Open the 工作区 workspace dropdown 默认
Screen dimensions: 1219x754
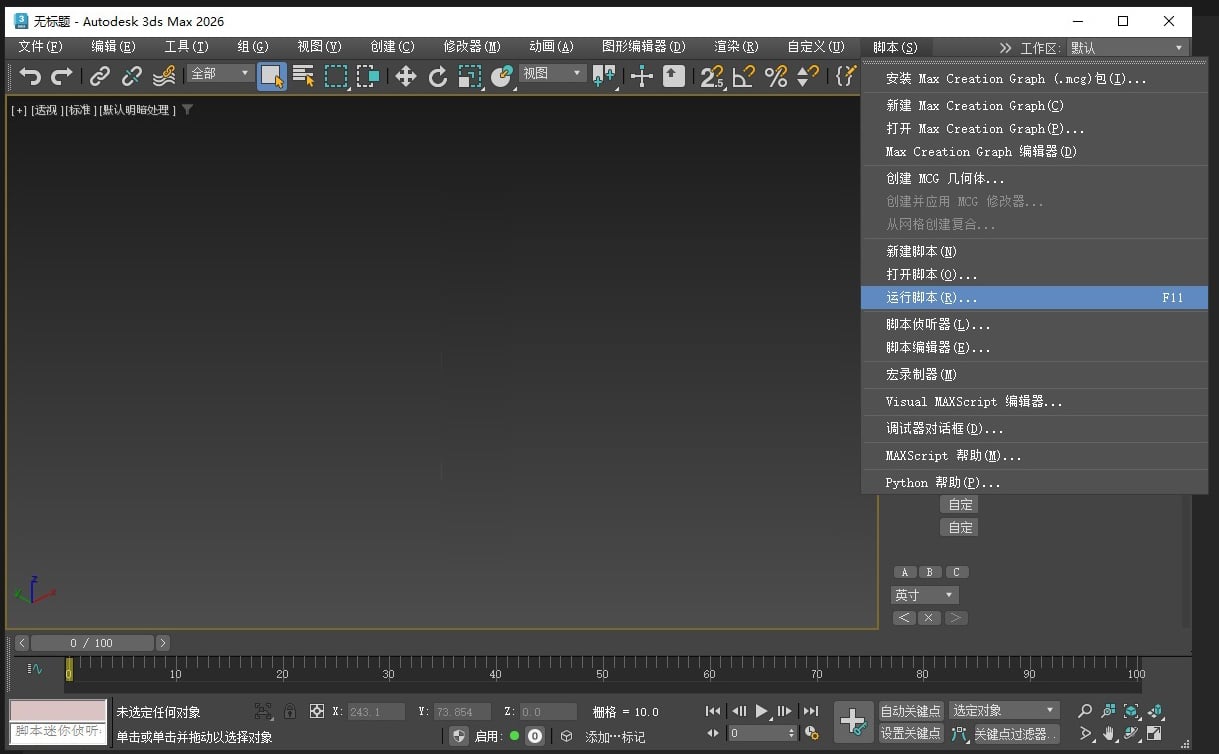pos(1127,48)
